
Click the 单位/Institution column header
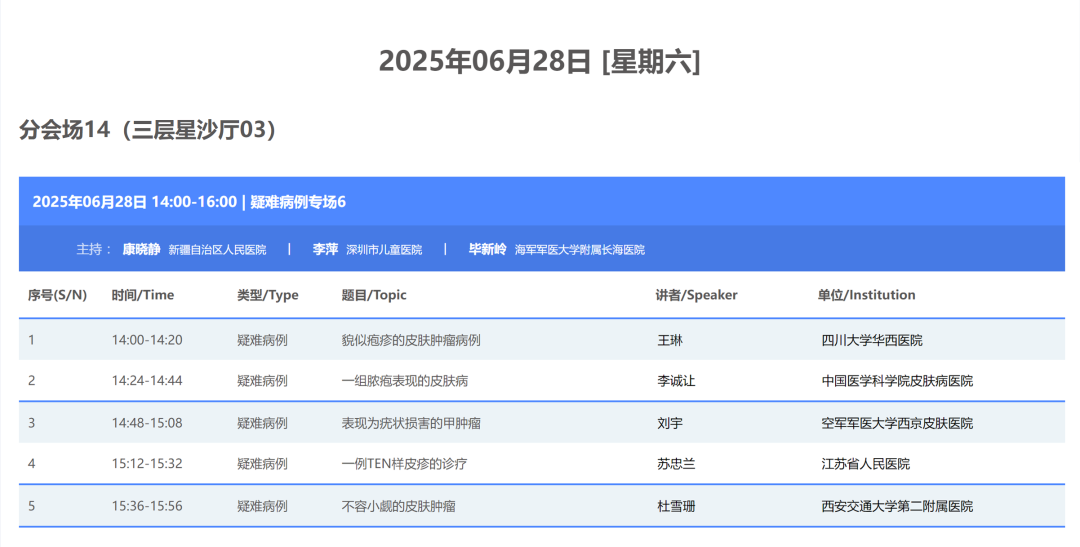click(x=866, y=295)
